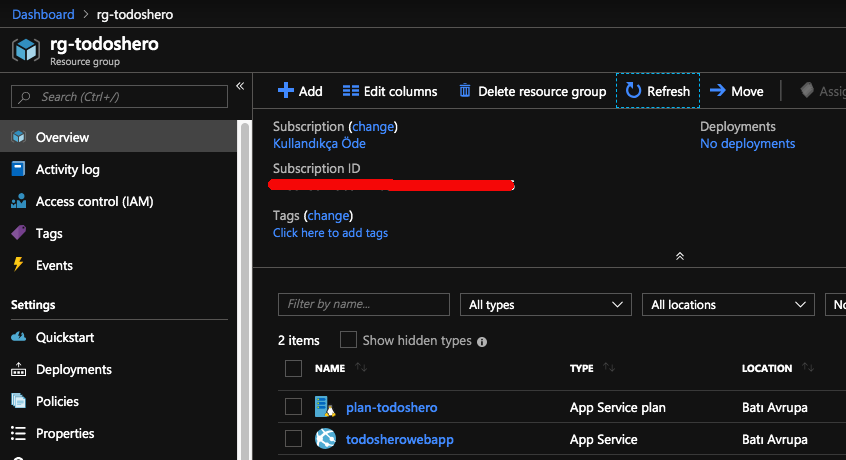
Task: Click change link next to Subscription
Action: point(373,126)
